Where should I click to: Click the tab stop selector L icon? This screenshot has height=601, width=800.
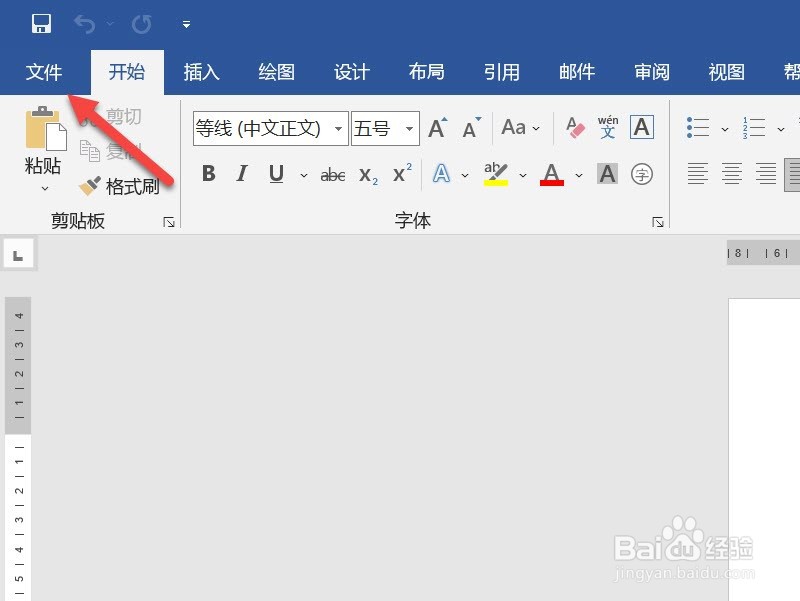(19, 254)
